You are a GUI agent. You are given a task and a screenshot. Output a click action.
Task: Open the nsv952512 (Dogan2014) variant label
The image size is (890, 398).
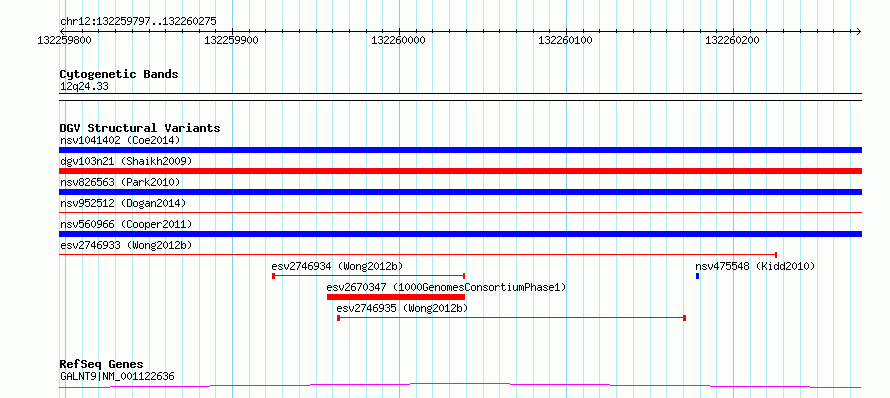pos(123,203)
